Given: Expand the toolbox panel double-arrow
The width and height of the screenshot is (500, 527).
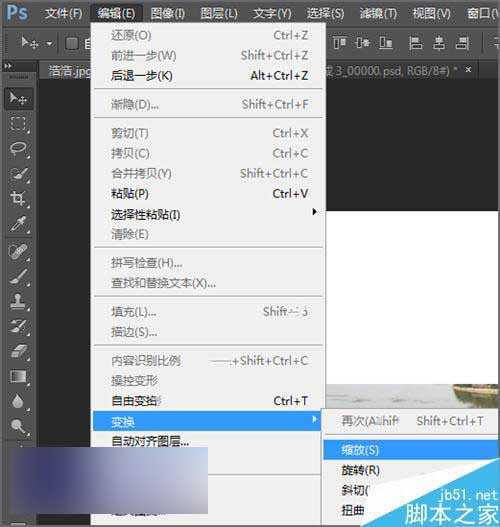Looking at the screenshot, I should click(x=7, y=66).
